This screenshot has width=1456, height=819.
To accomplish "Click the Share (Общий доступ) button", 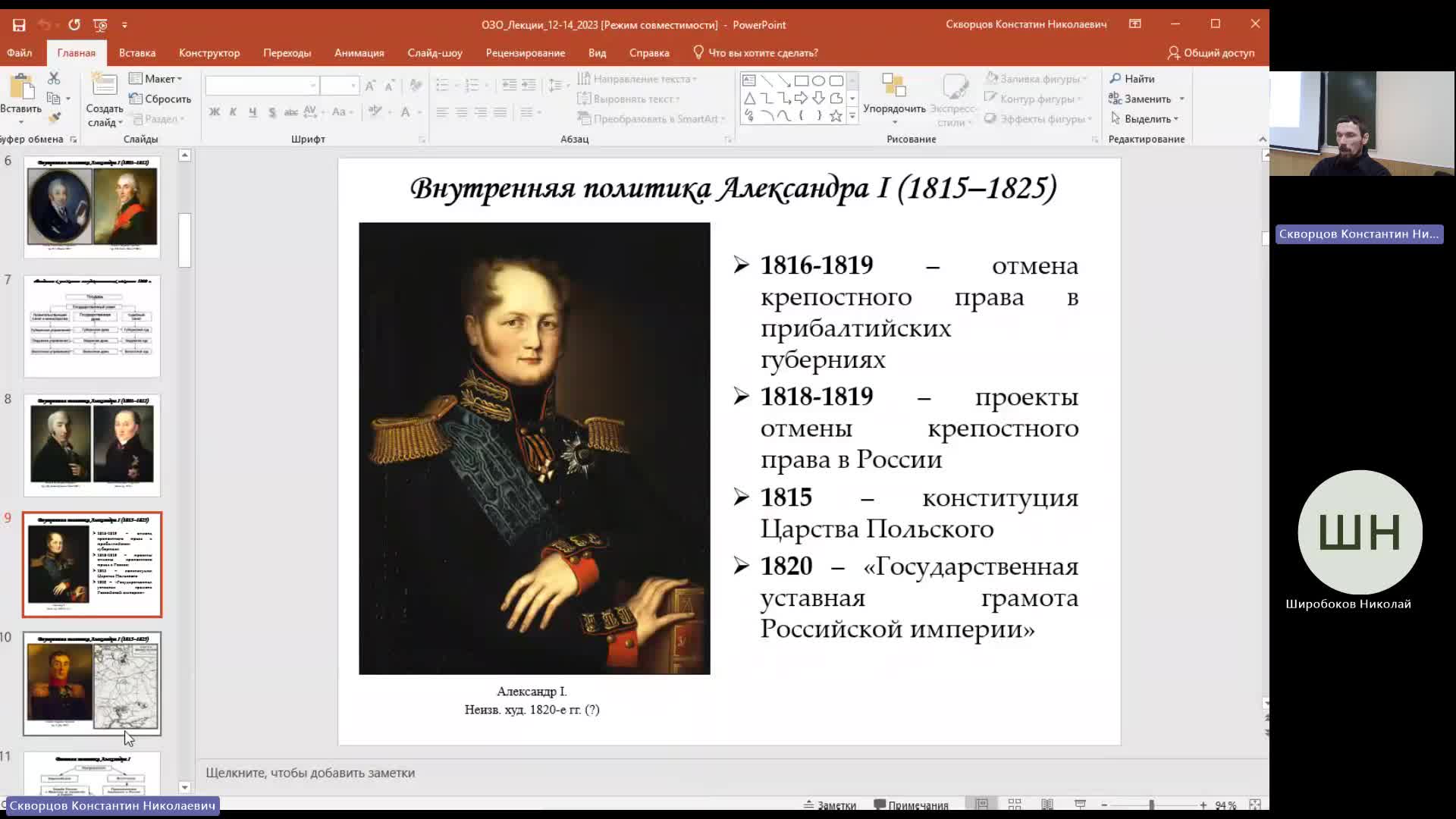I will click(x=1210, y=53).
